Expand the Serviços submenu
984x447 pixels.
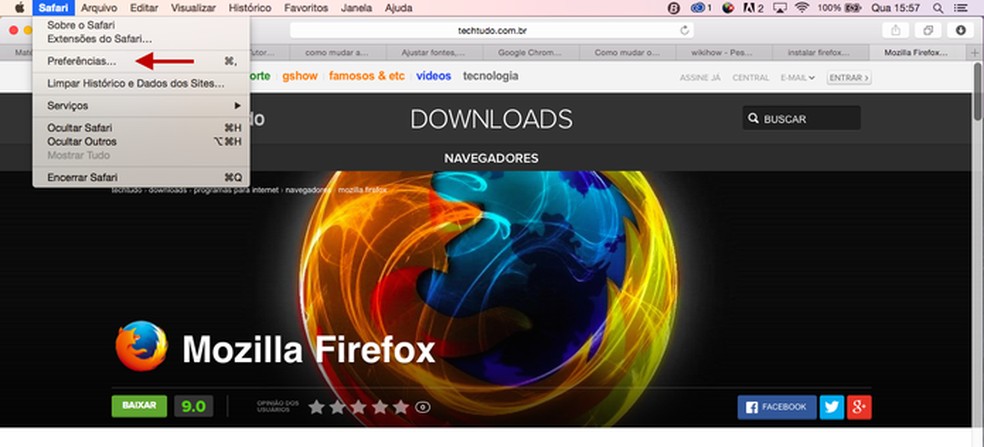point(141,105)
